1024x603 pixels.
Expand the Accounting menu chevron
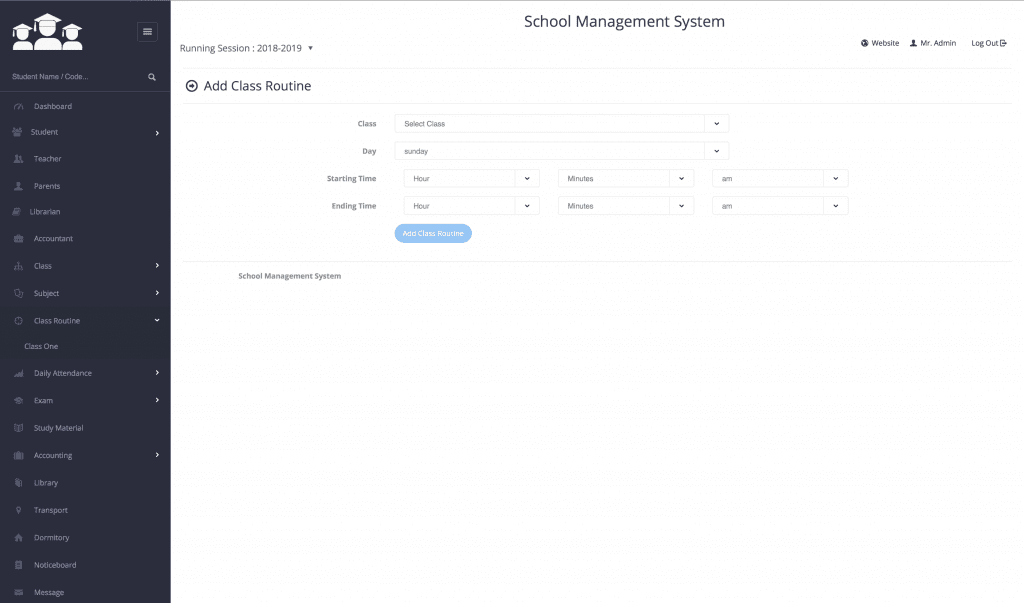[x=157, y=455]
